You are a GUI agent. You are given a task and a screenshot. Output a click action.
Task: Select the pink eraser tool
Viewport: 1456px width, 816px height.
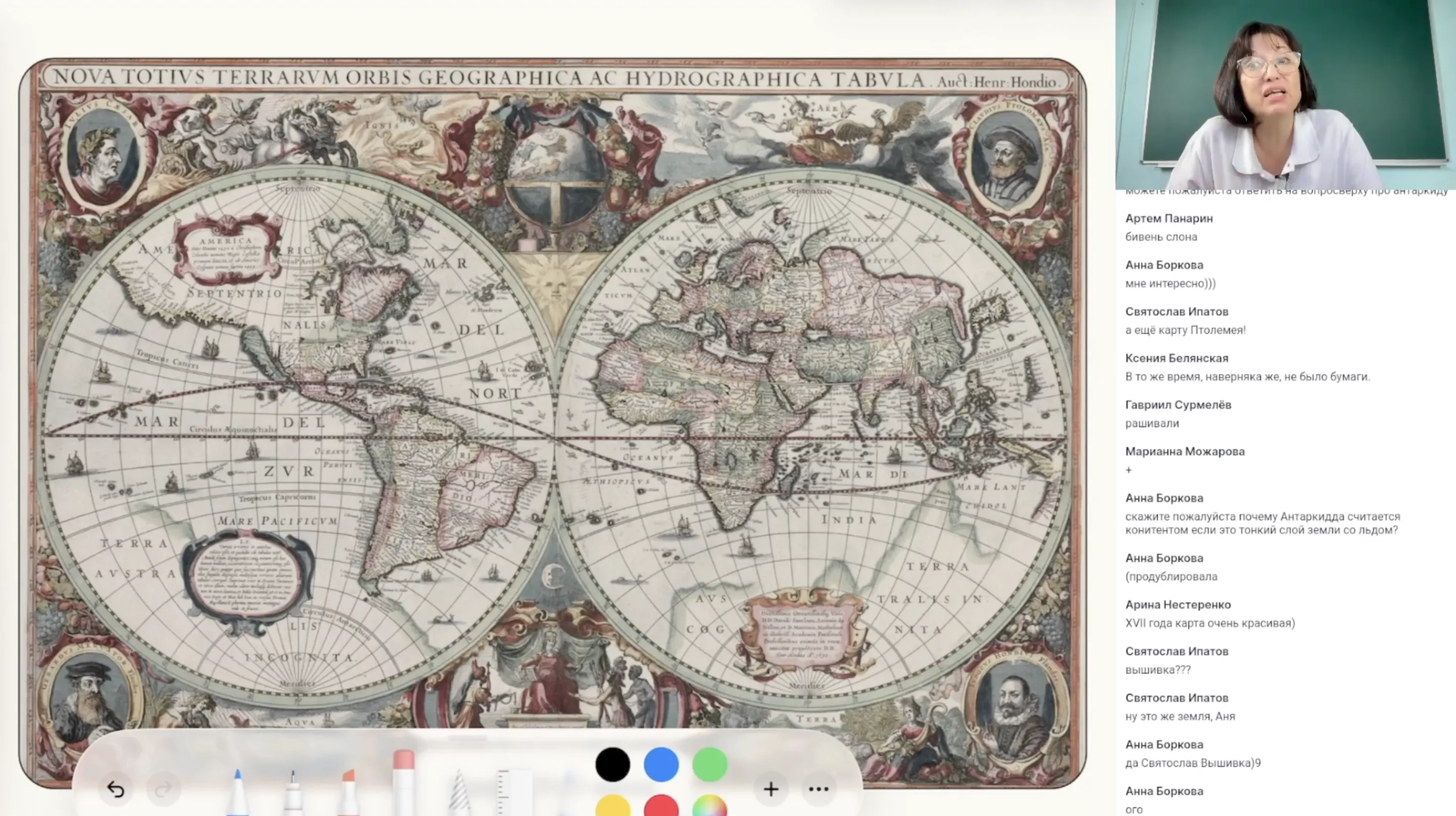click(x=403, y=783)
